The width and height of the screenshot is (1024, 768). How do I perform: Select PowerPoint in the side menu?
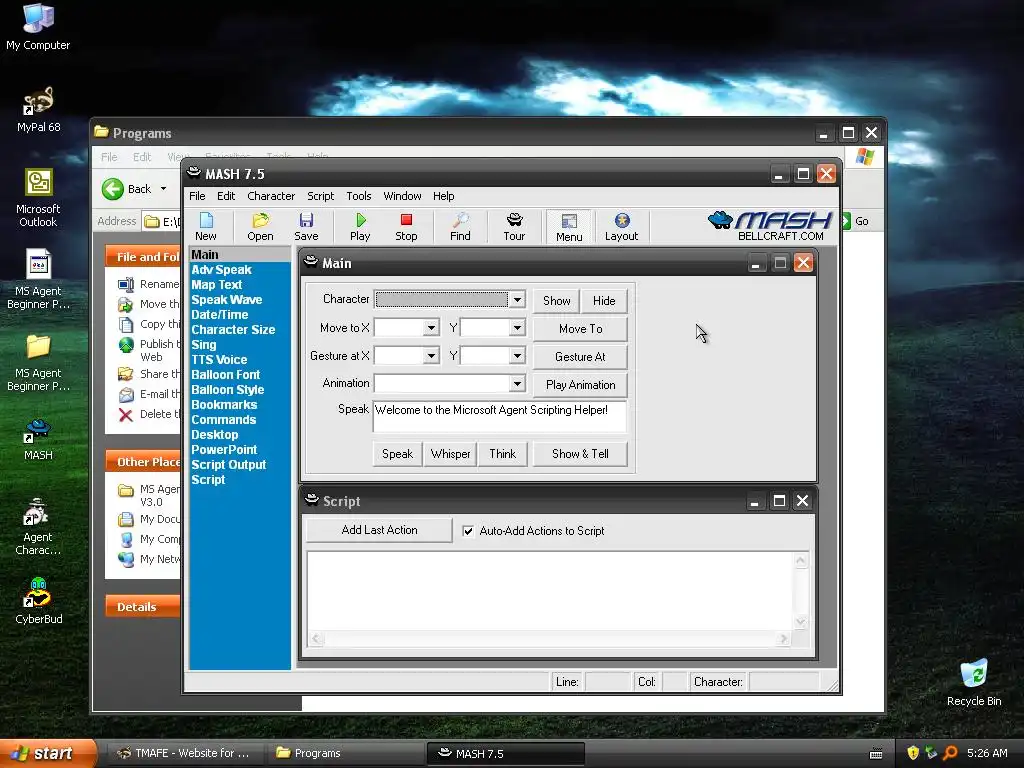click(x=224, y=450)
